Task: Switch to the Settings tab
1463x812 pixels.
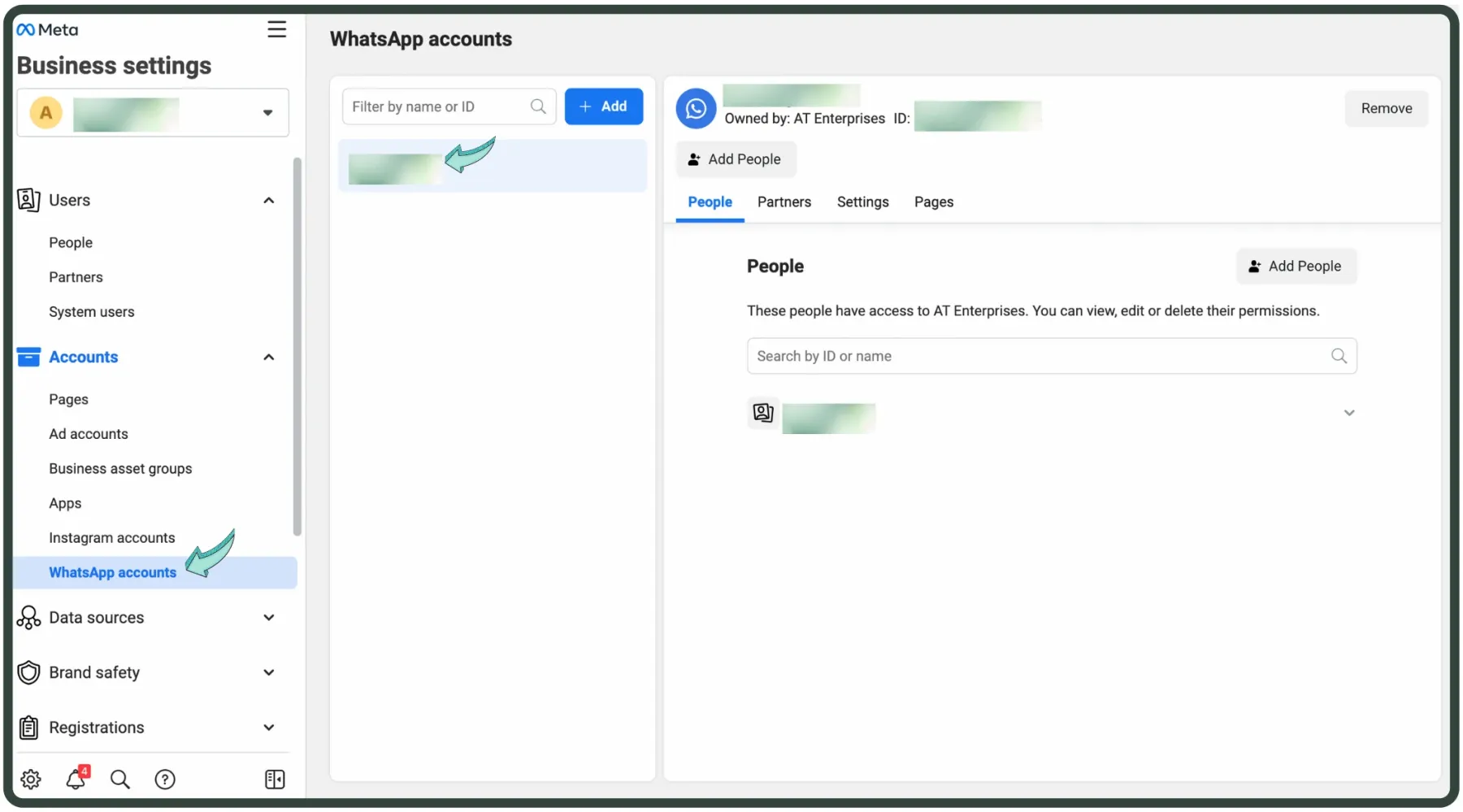Action: (x=862, y=202)
